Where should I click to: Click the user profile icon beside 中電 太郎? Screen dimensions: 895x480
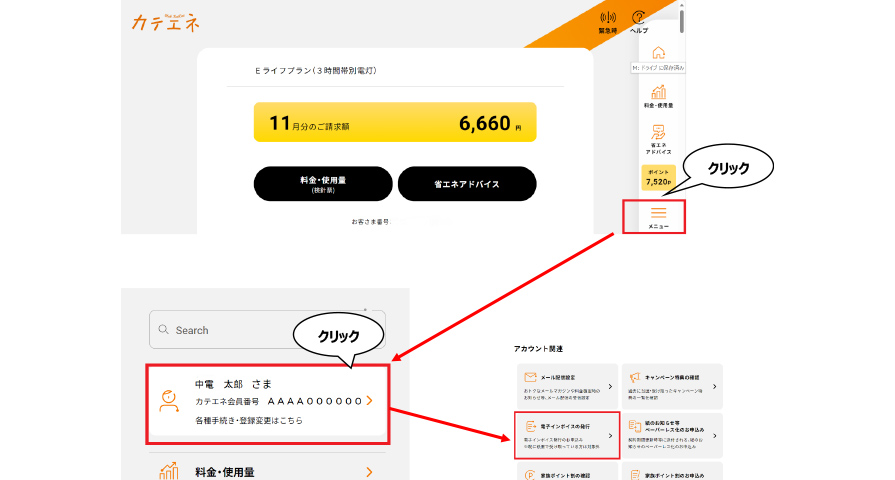170,400
